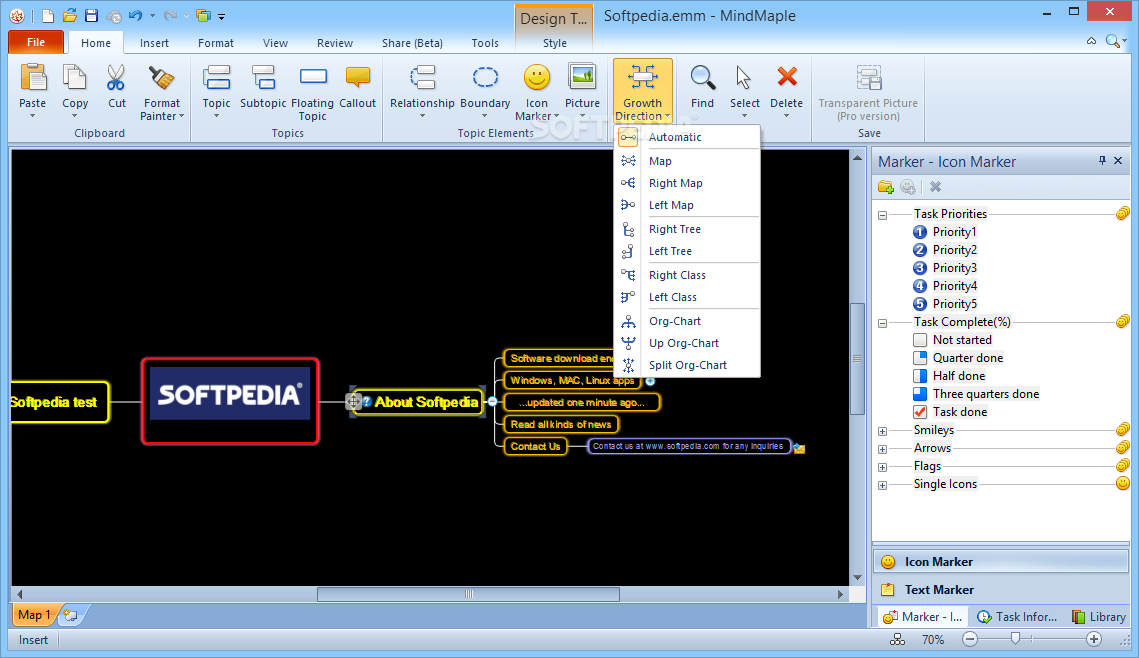The width and height of the screenshot is (1139, 658).
Task: Click the Undo arrow in quick access toolbar
Action: (135, 15)
